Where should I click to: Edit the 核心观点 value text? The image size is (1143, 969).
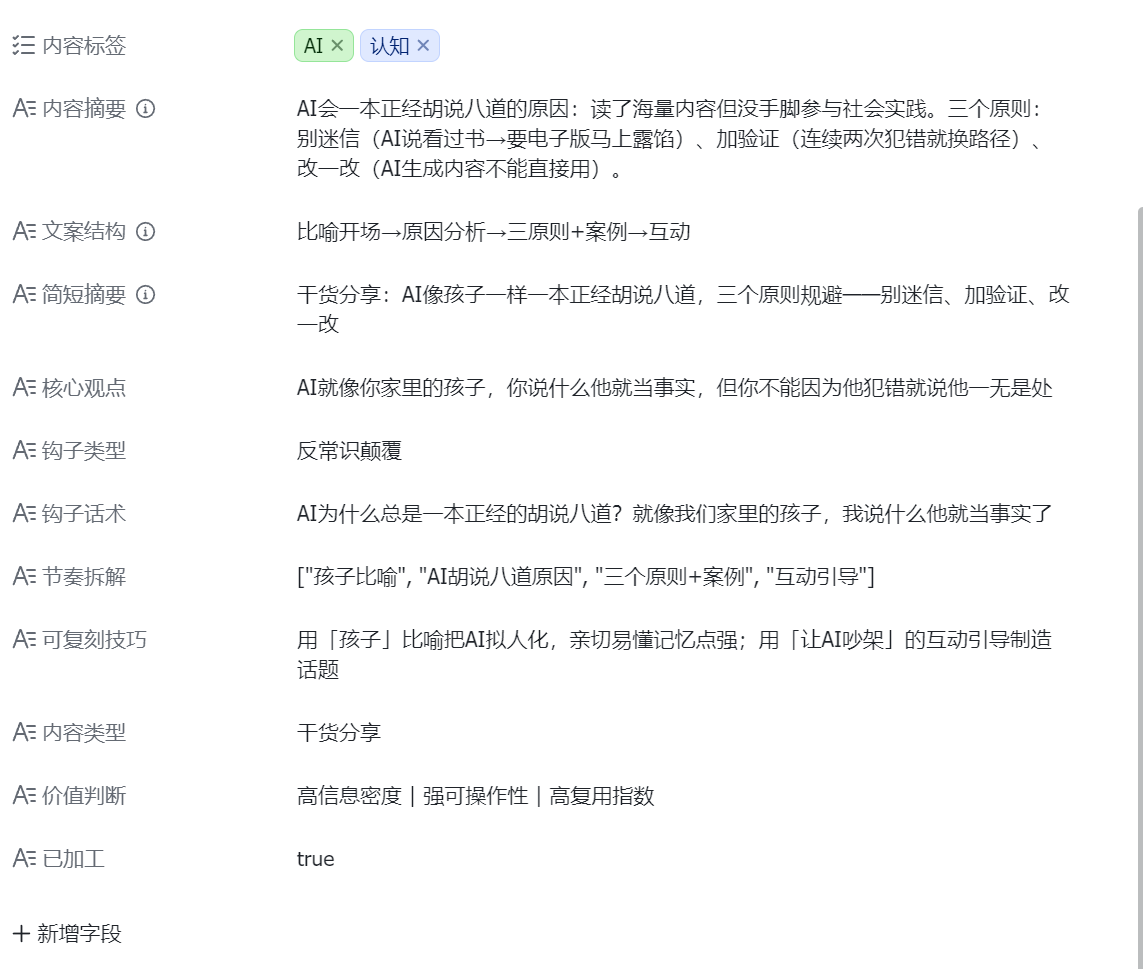click(674, 387)
